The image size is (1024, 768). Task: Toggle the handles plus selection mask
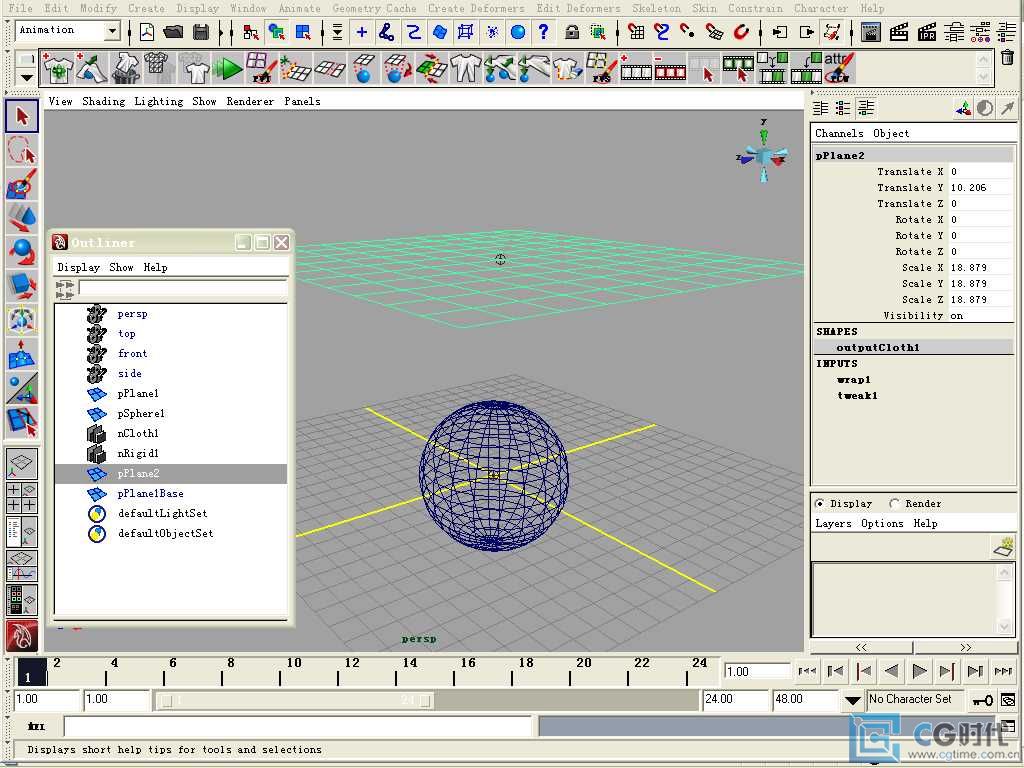pyautogui.click(x=361, y=31)
